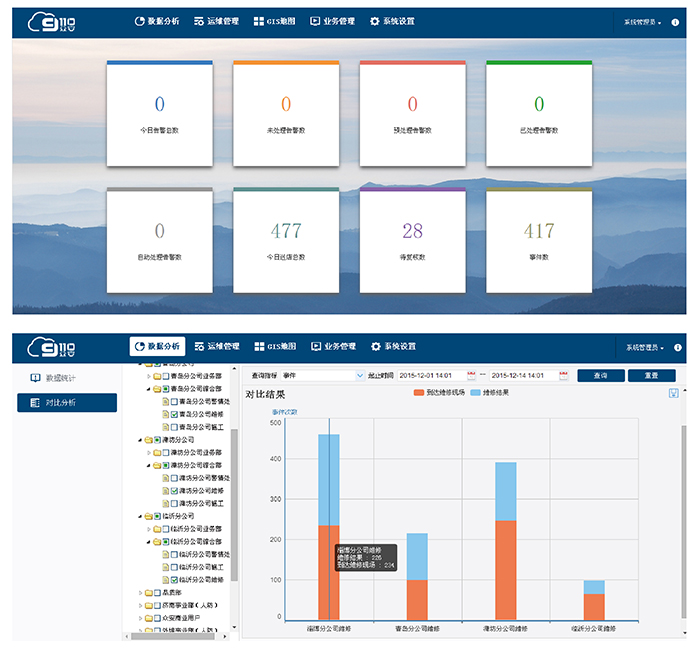
Task: Uncheck the 潍坊分公司维修 checkbox
Action: (175, 491)
